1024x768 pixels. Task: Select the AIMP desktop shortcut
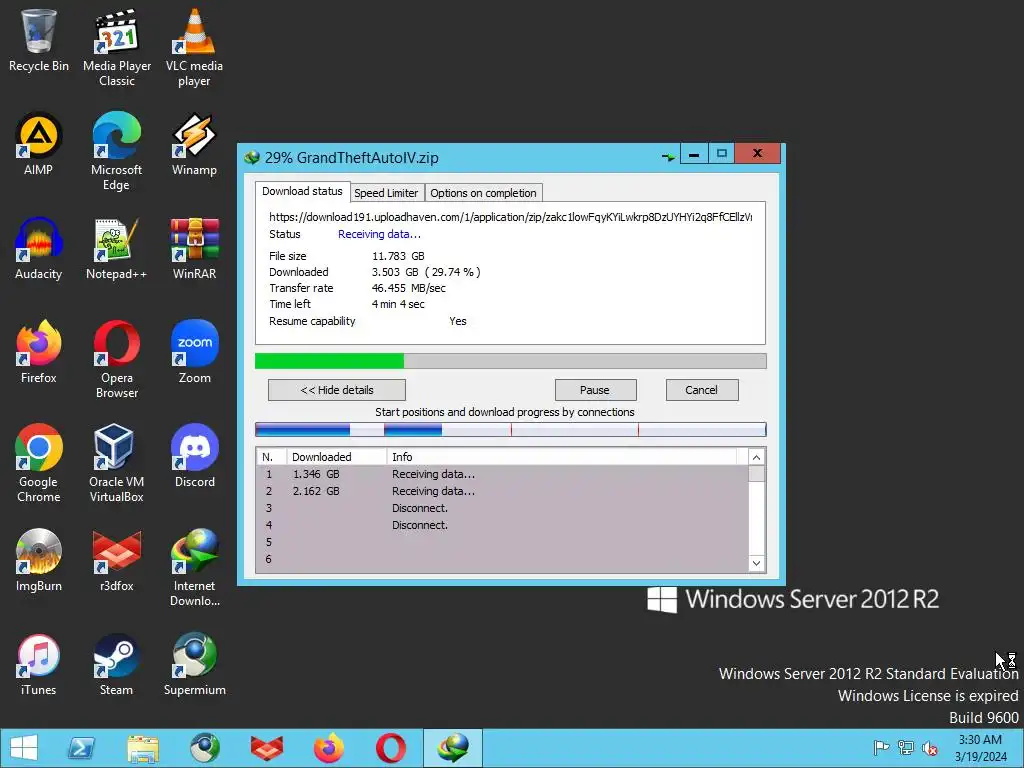[39, 144]
